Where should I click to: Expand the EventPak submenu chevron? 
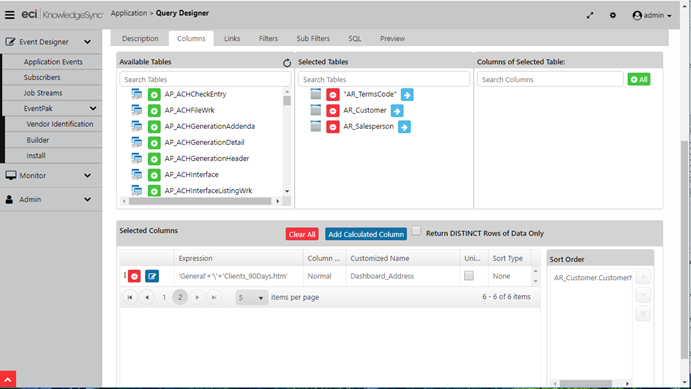(x=93, y=108)
